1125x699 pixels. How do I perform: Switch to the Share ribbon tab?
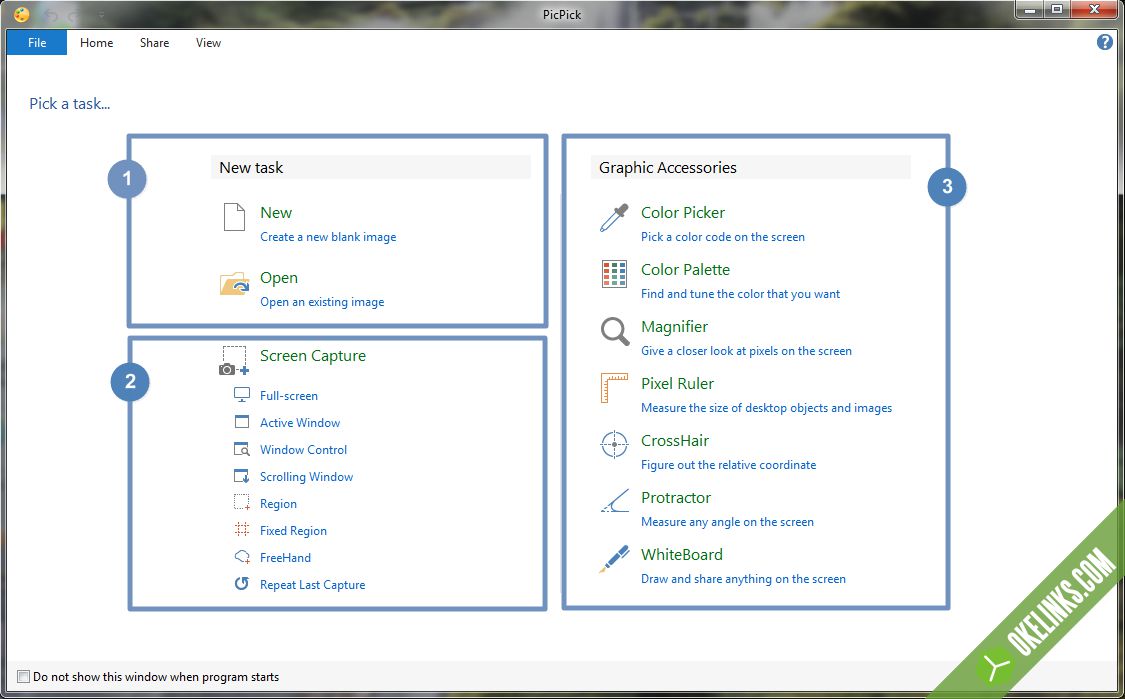154,42
